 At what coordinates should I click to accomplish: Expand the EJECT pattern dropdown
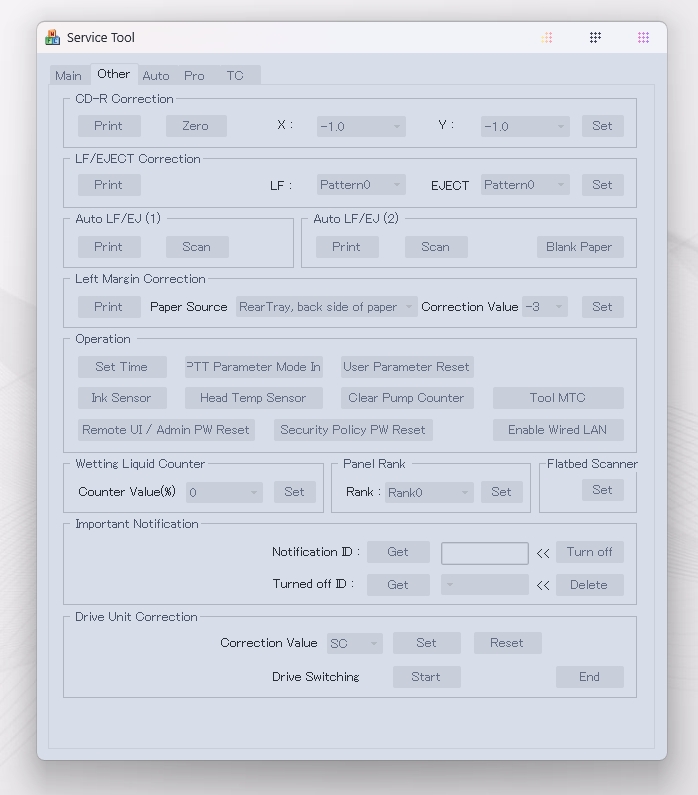tap(525, 185)
